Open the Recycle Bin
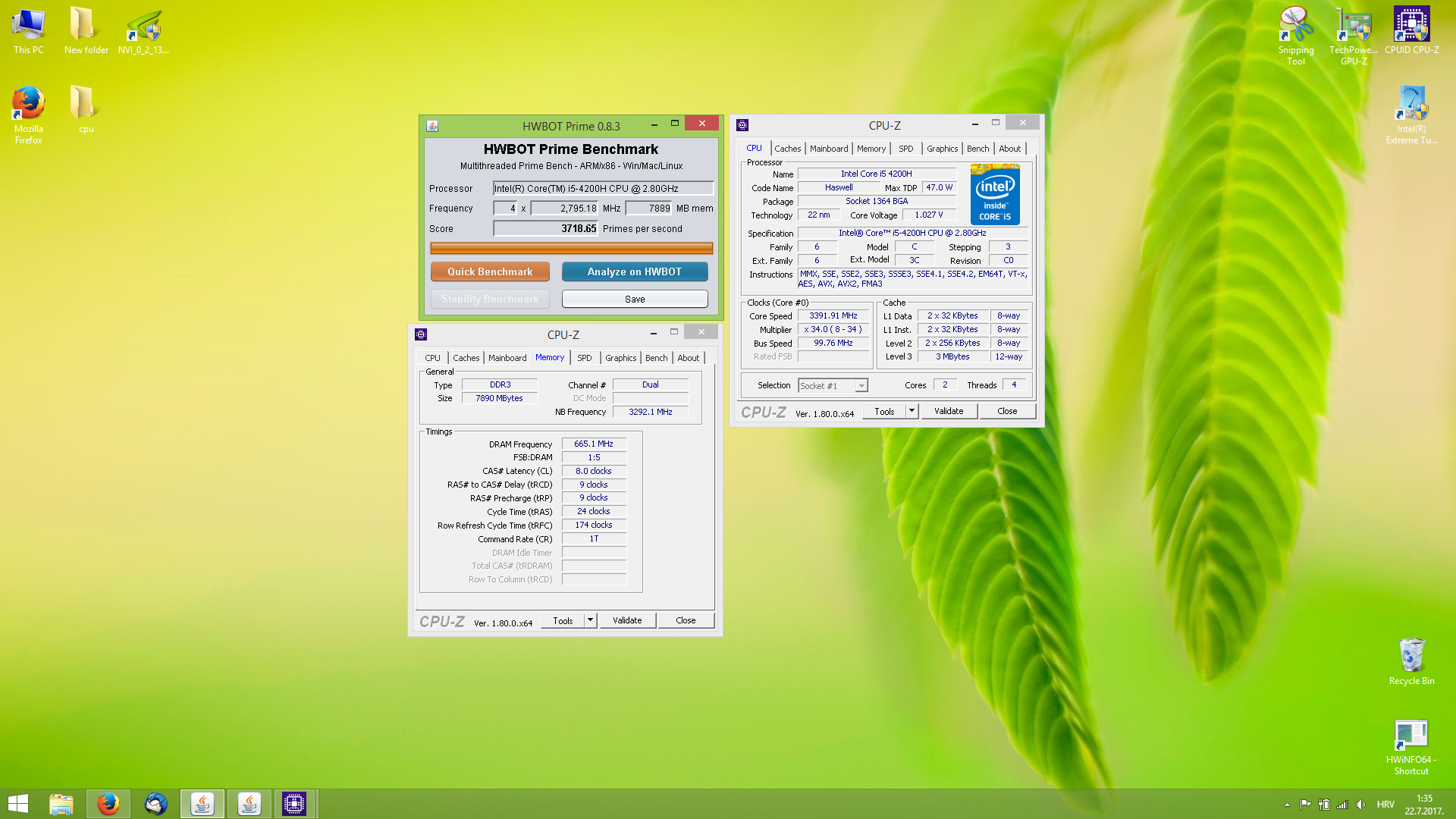1456x819 pixels. pyautogui.click(x=1411, y=661)
